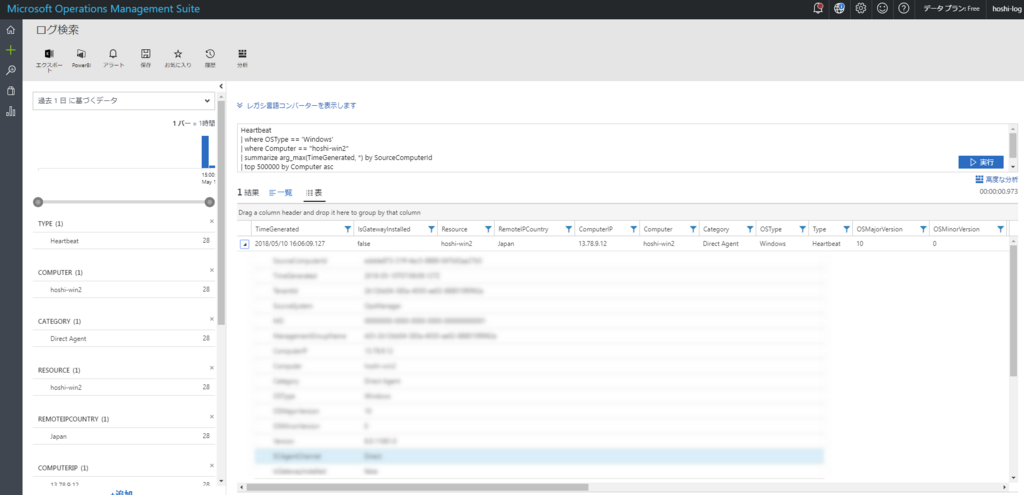Collapse the left facet panel chevron
1024x495 pixels.
click(x=221, y=86)
